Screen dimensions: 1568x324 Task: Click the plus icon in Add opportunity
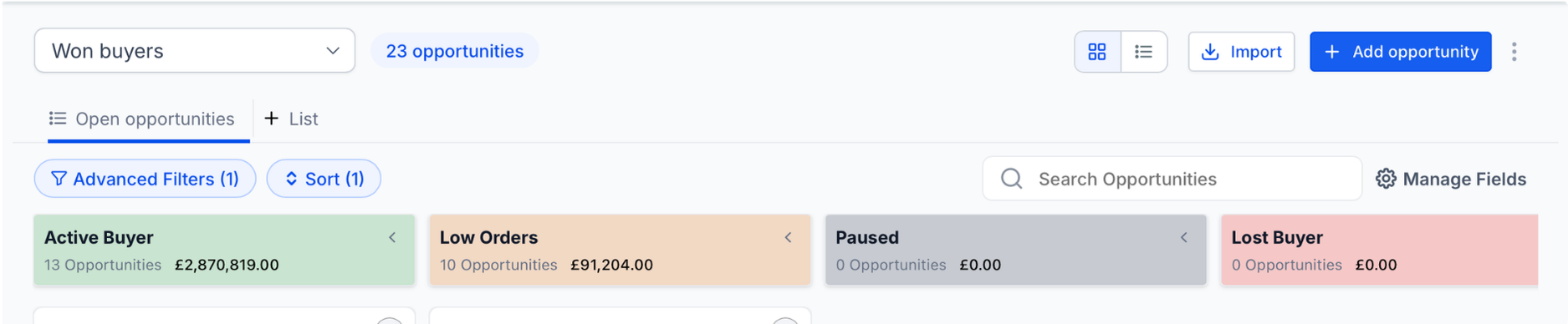(x=1332, y=52)
